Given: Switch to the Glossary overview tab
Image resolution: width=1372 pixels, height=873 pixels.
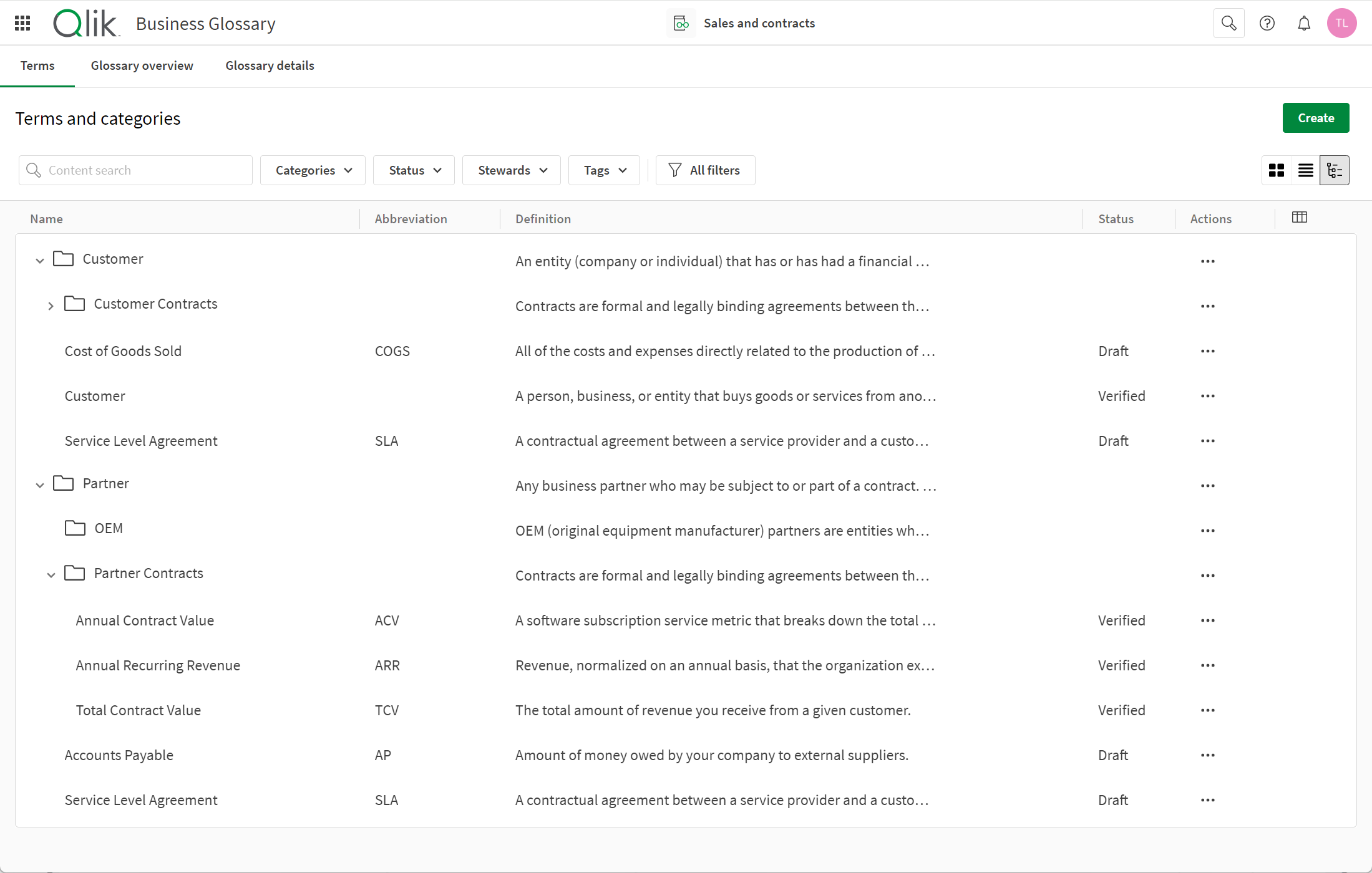Looking at the screenshot, I should point(142,65).
